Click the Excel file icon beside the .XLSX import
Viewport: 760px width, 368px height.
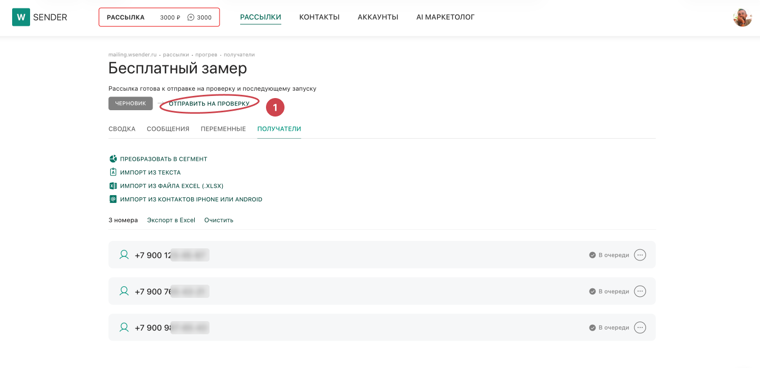113,186
